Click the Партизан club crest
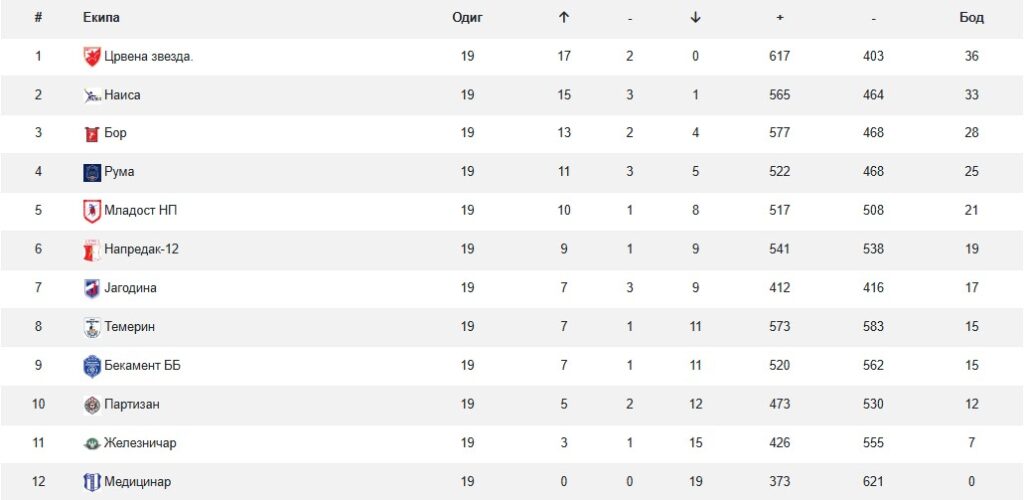 coord(92,405)
